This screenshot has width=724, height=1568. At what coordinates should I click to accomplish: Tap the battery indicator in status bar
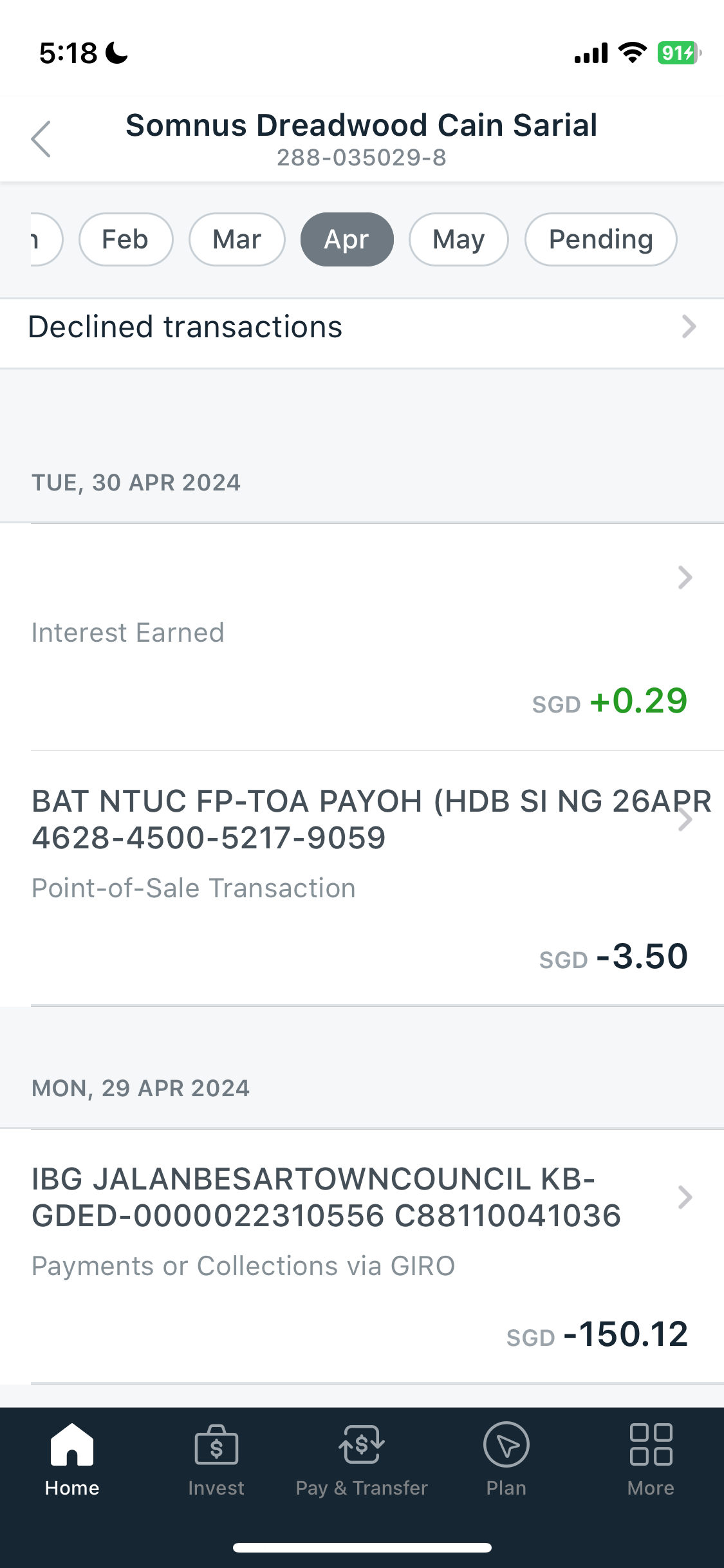tap(679, 53)
